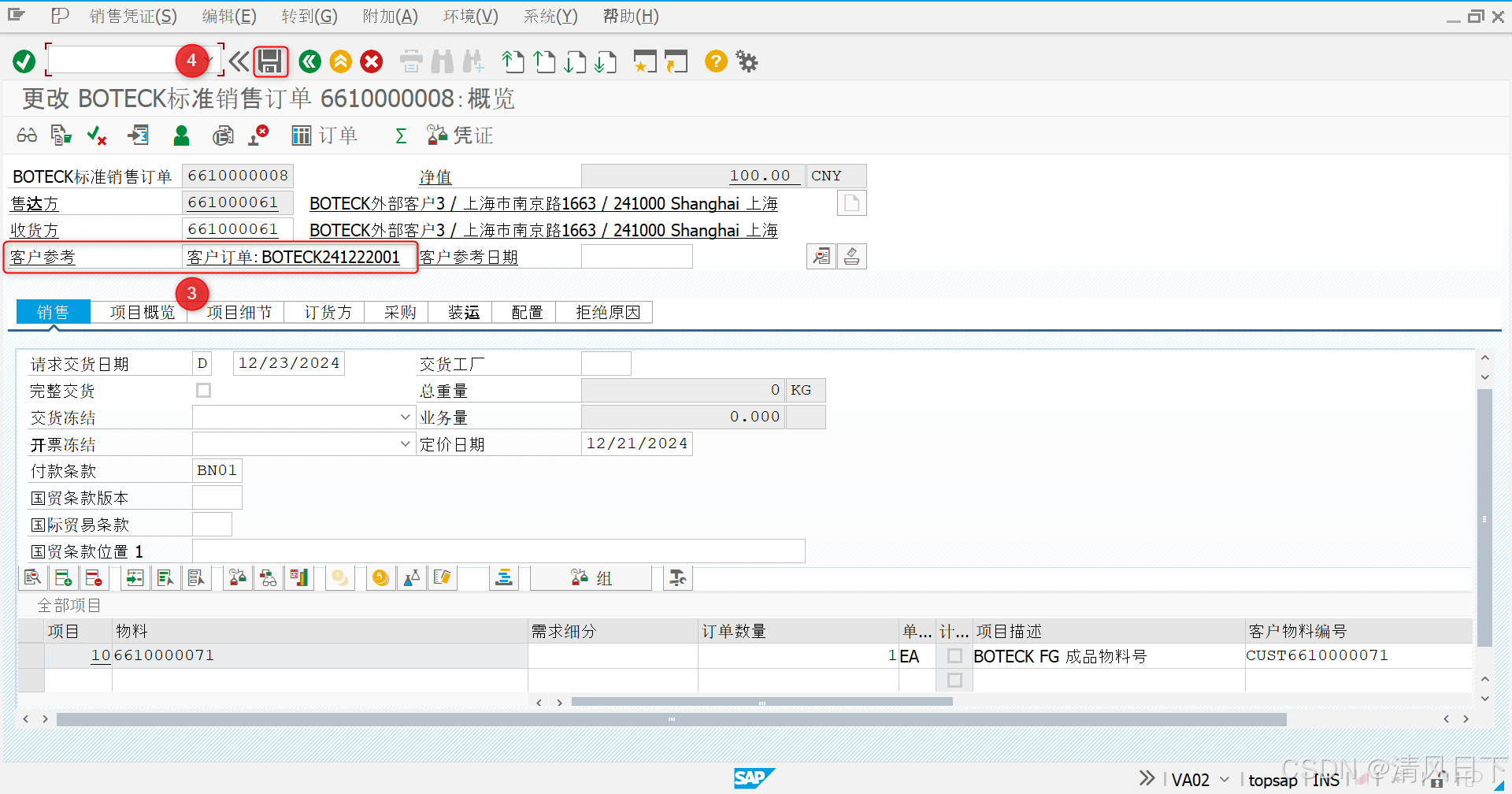This screenshot has height=794, width=1512.
Task: Click the 付款条款 field BN01
Action: (217, 471)
